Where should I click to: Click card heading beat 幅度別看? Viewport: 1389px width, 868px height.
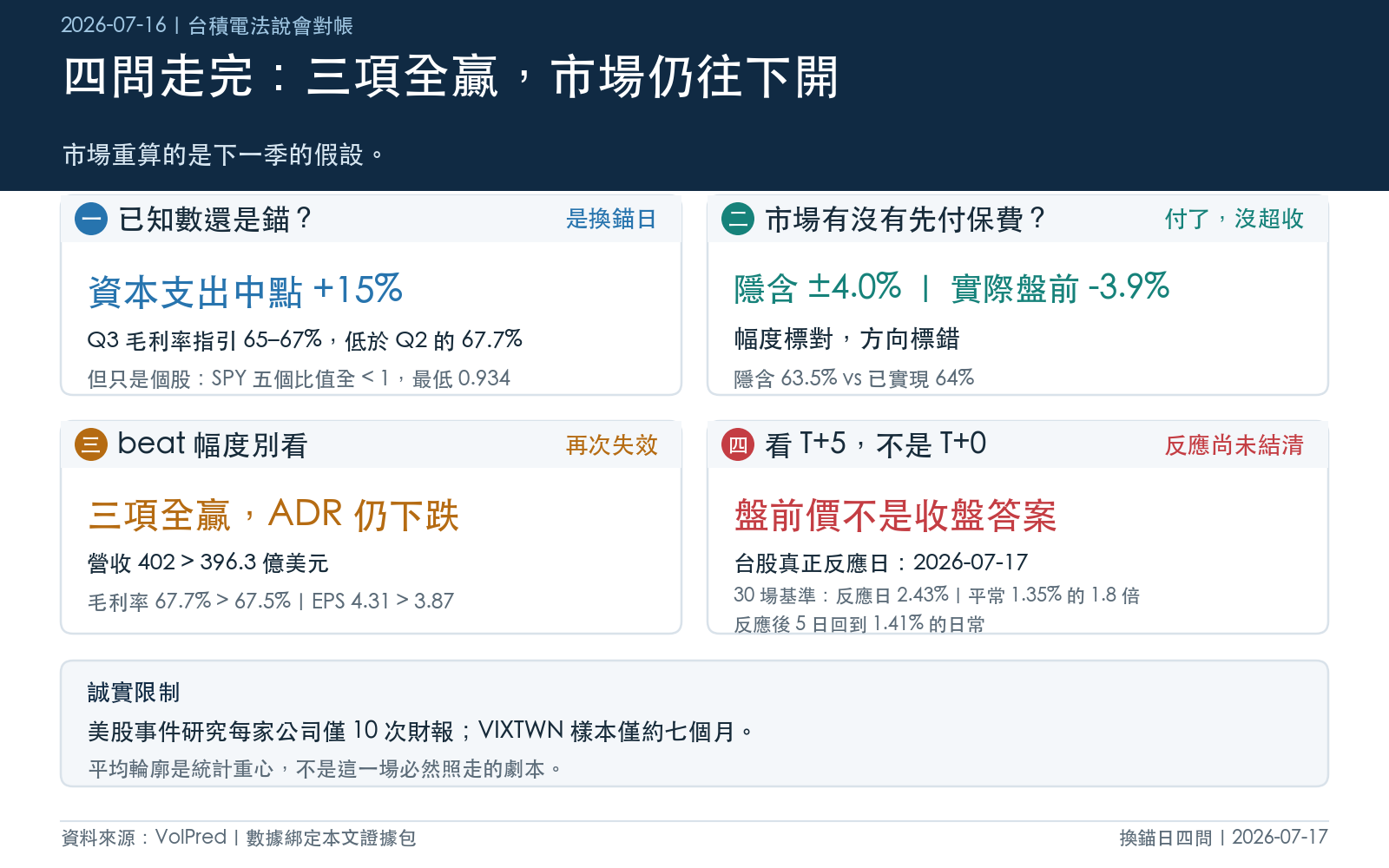[213, 444]
